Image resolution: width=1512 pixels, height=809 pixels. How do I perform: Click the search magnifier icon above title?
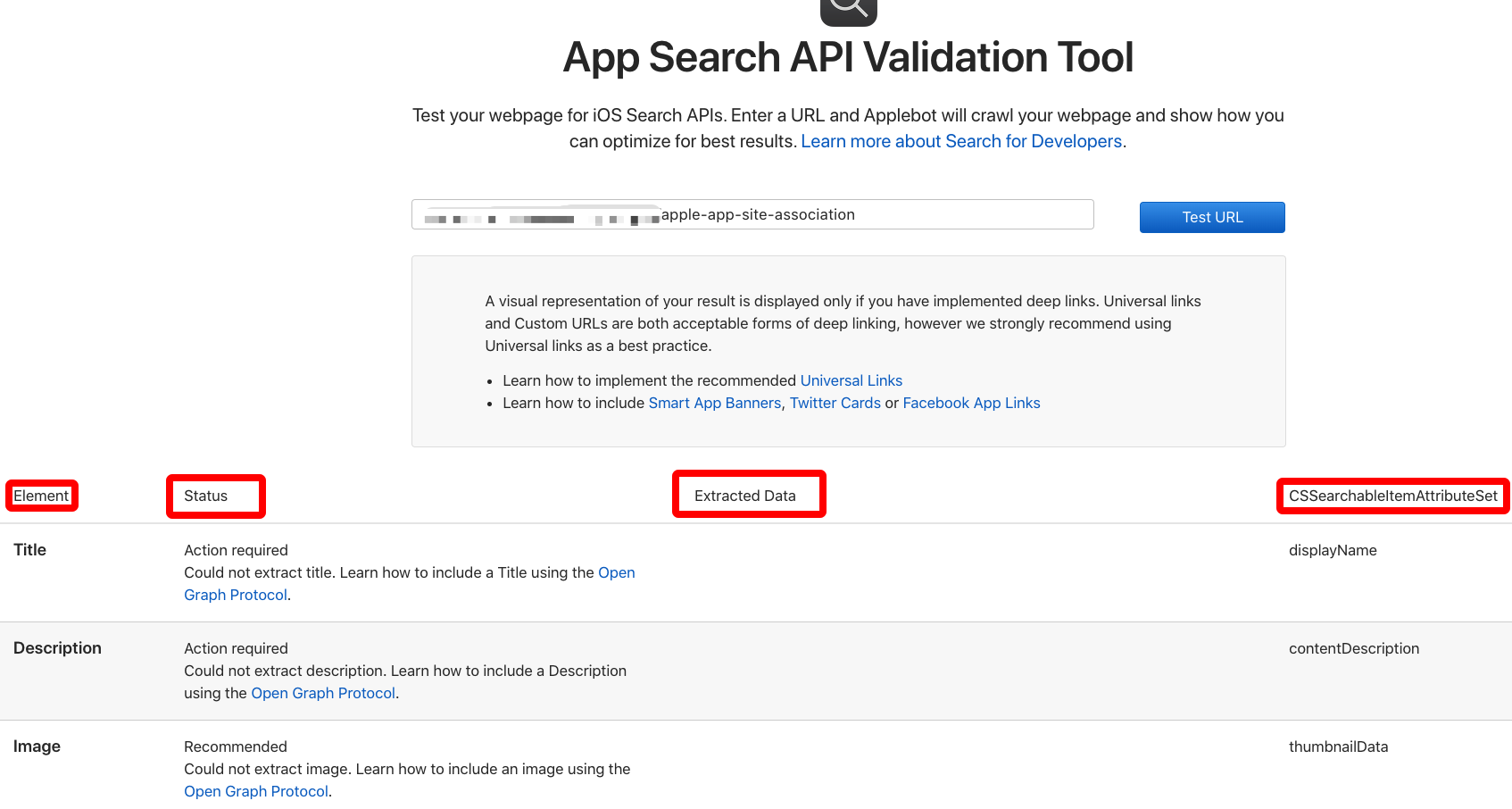point(848,11)
